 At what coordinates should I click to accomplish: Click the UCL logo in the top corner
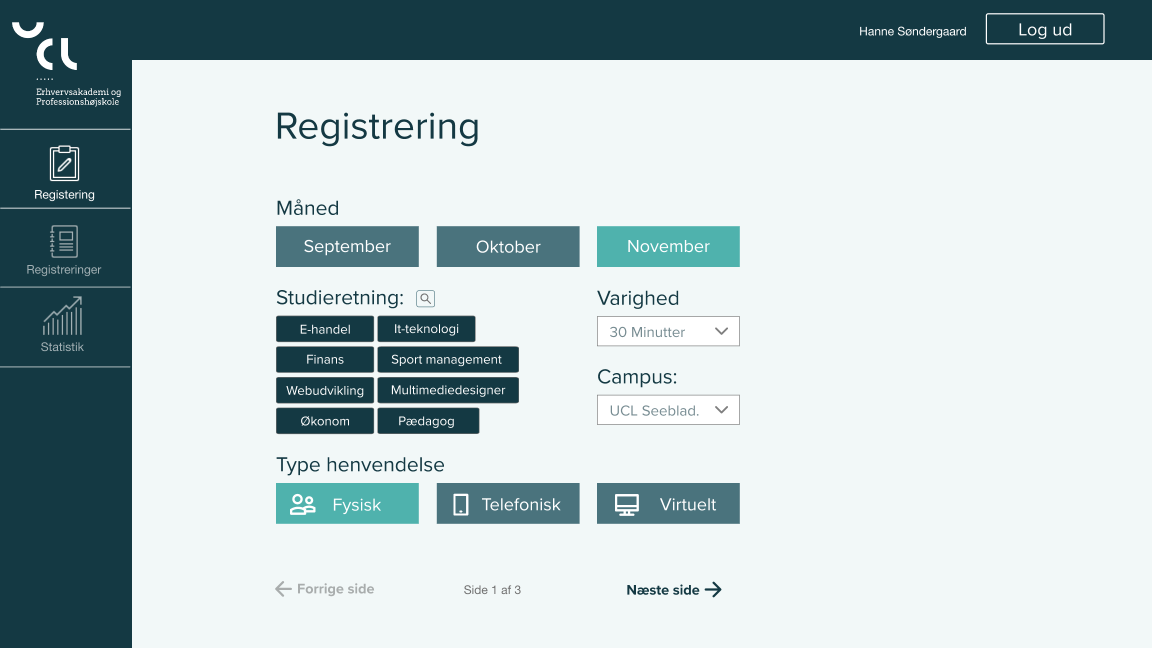pyautogui.click(x=45, y=46)
